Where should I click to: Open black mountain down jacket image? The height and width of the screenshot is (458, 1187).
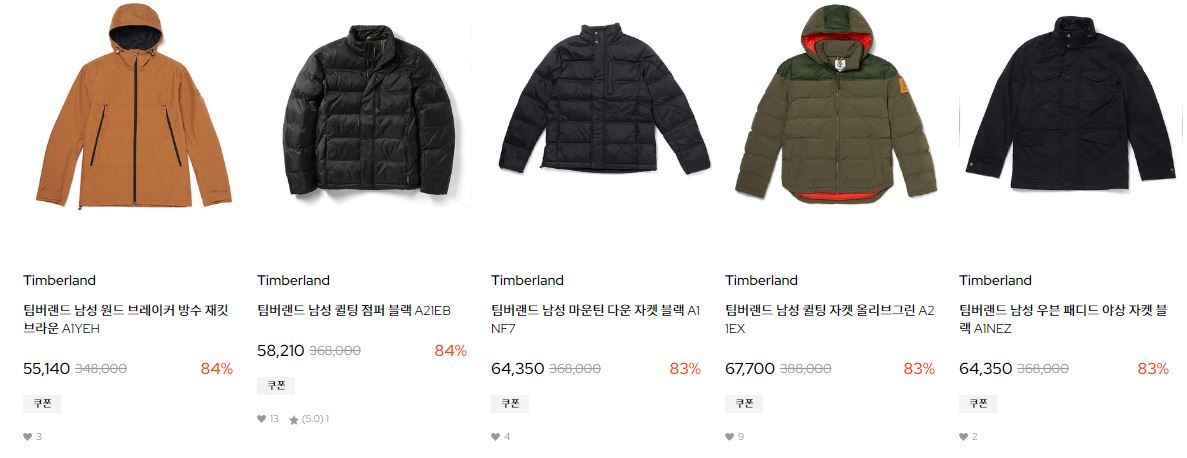(x=603, y=98)
